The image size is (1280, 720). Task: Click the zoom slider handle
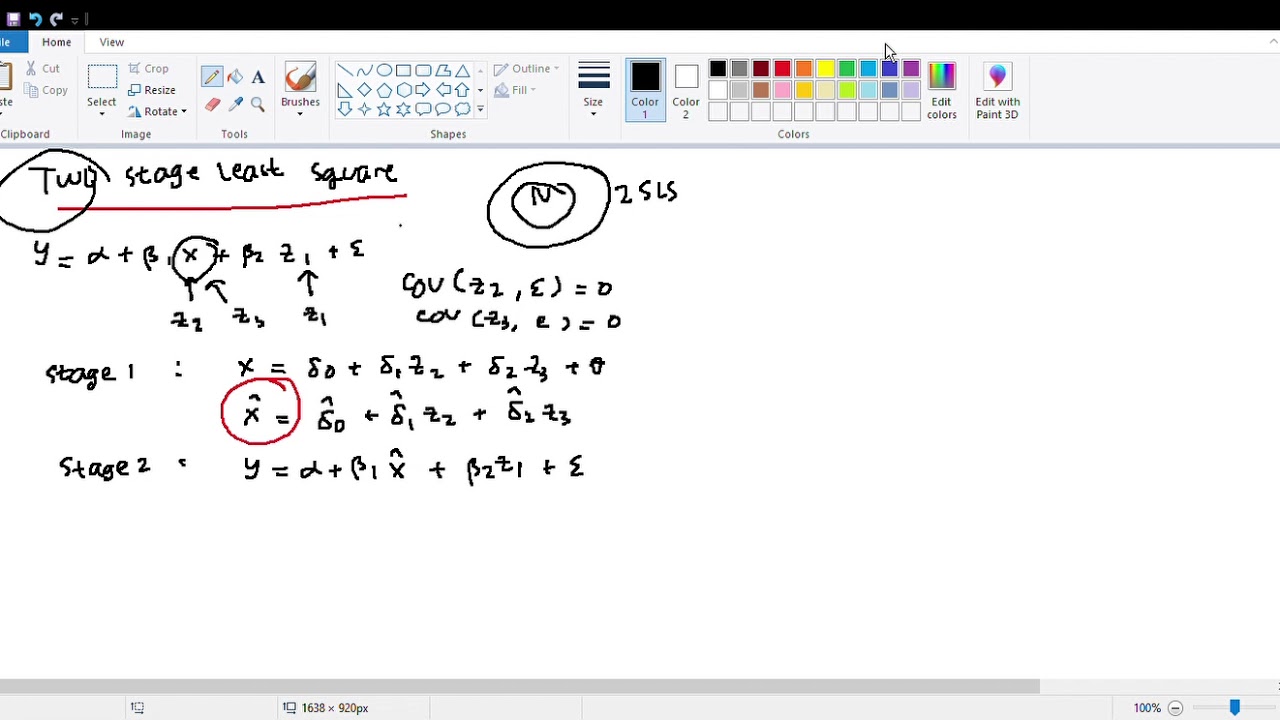[1234, 707]
